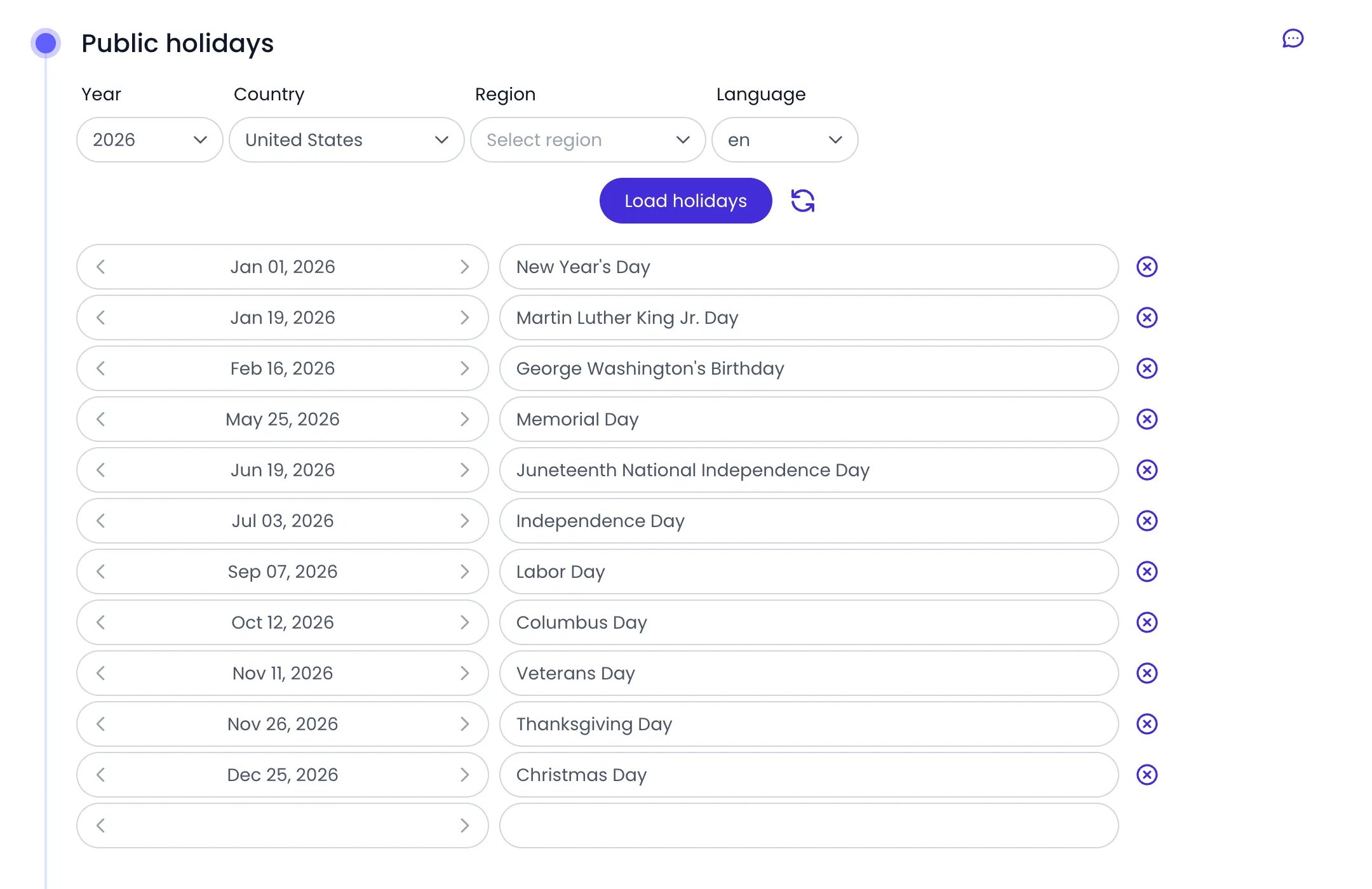Viewport: 1372px width, 889px height.
Task: Advance Jul 03, 2026 forward one day
Action: click(465, 521)
